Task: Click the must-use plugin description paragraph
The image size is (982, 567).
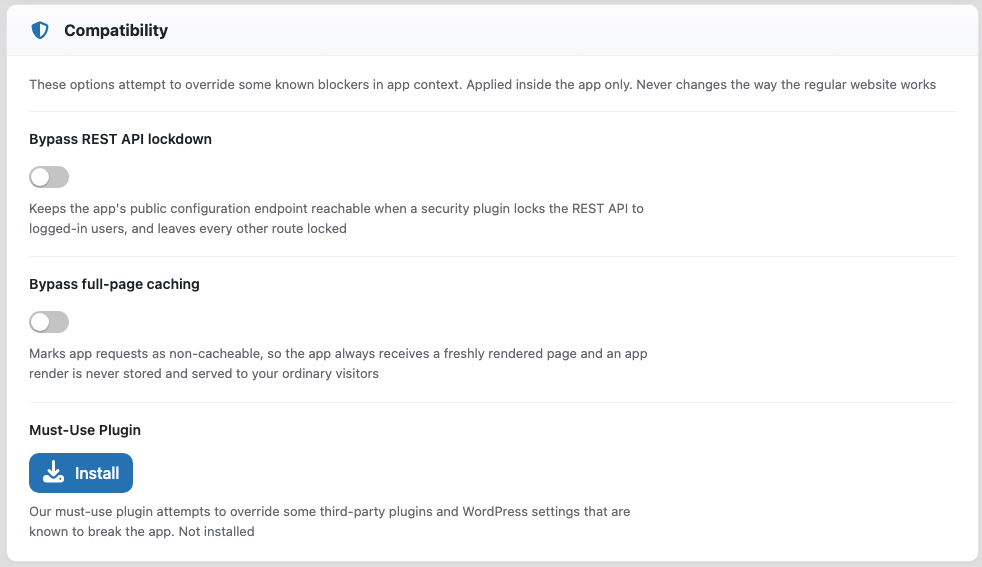Action: (x=329, y=521)
